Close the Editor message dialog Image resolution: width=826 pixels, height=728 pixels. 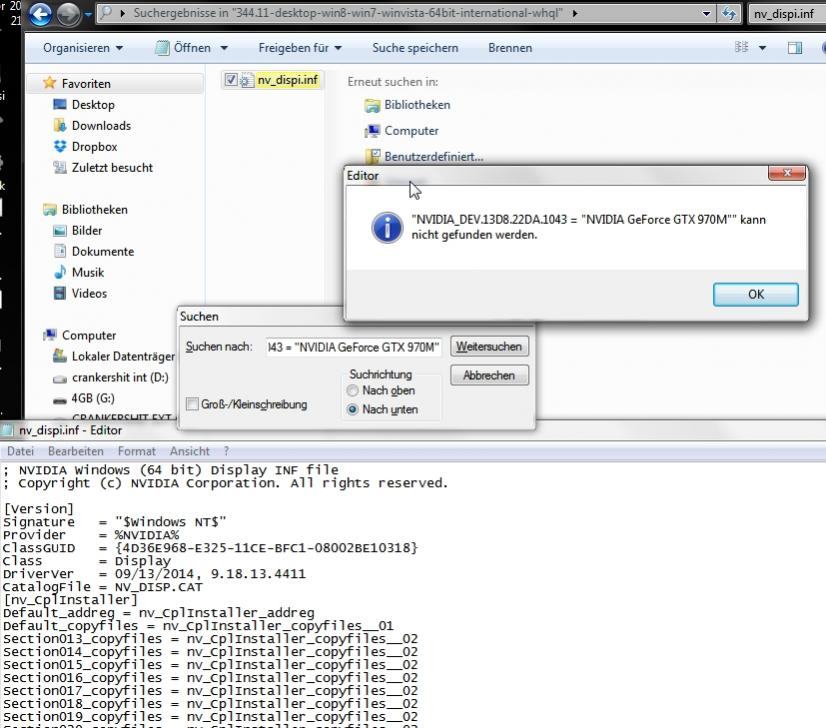point(787,173)
